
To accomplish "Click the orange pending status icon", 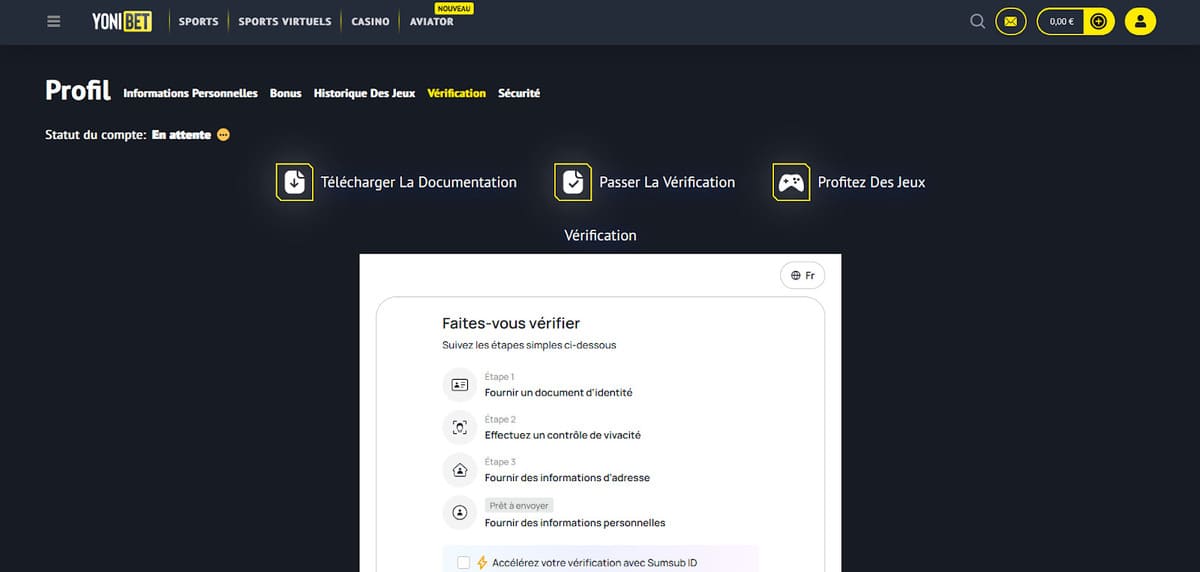I will coord(223,135).
